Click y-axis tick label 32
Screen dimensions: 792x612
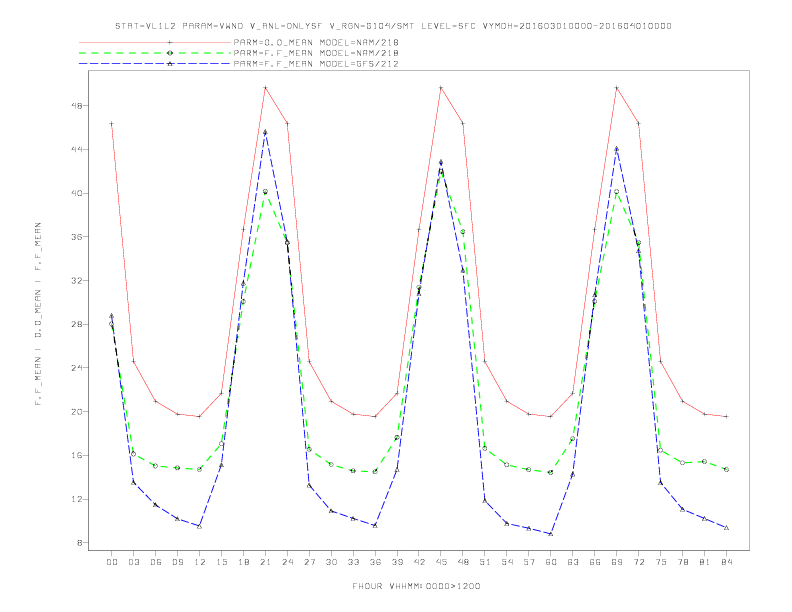[x=77, y=280]
